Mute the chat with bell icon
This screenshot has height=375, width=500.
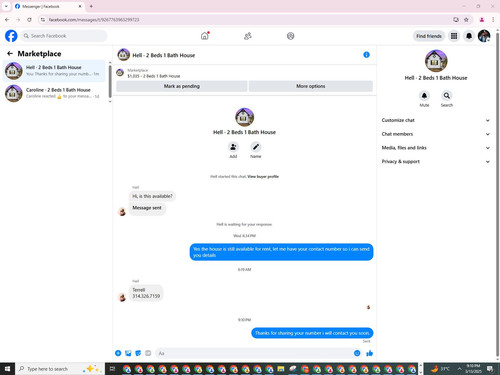424,96
